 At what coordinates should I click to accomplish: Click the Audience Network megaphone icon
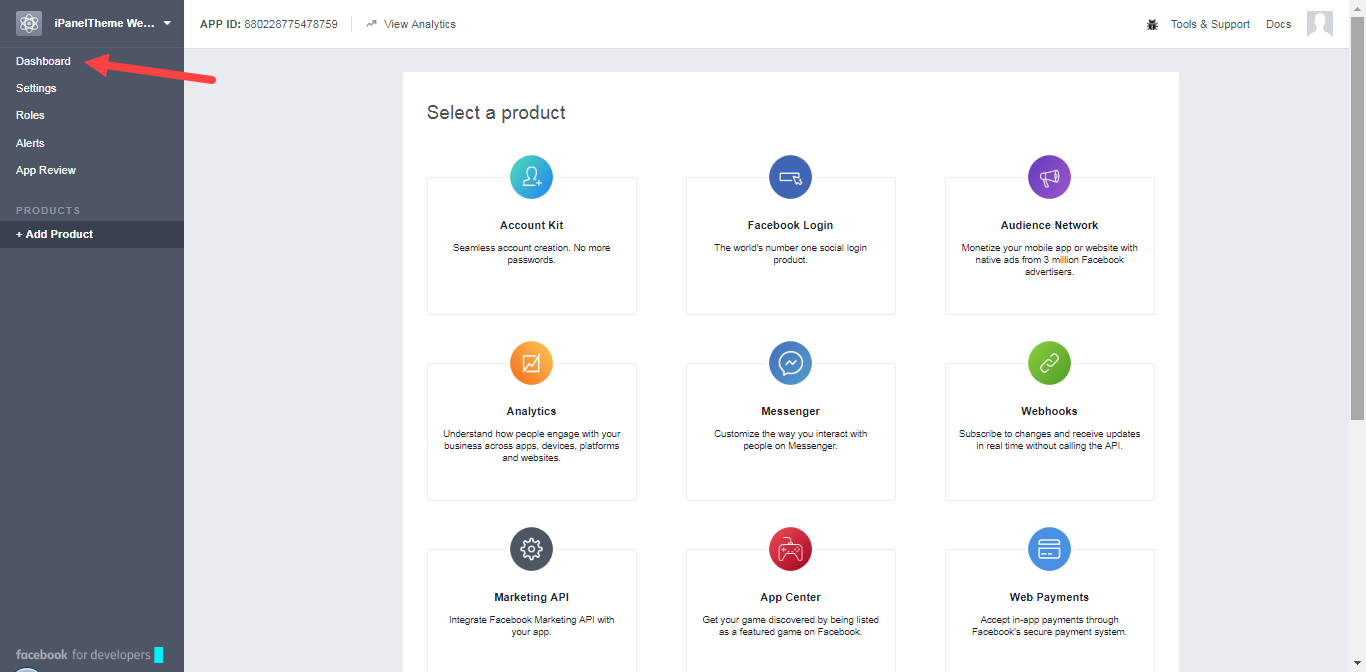click(x=1049, y=178)
